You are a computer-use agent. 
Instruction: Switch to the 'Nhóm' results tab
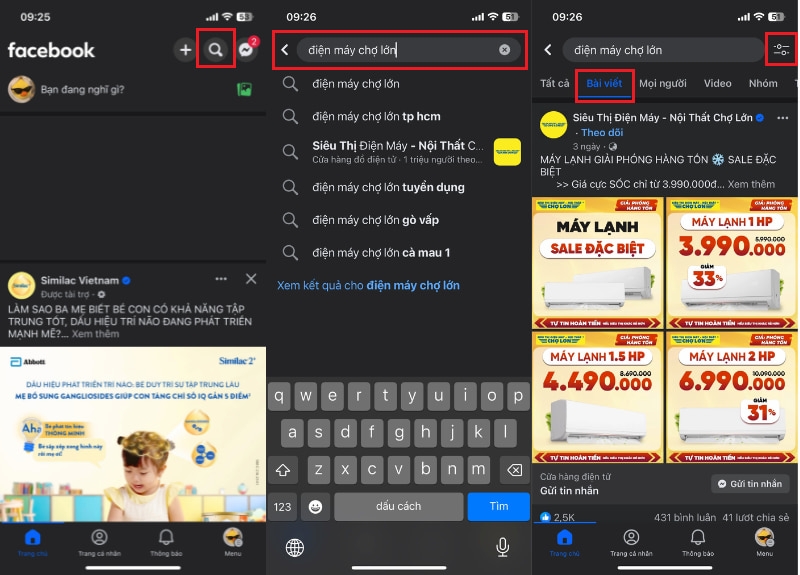click(763, 83)
